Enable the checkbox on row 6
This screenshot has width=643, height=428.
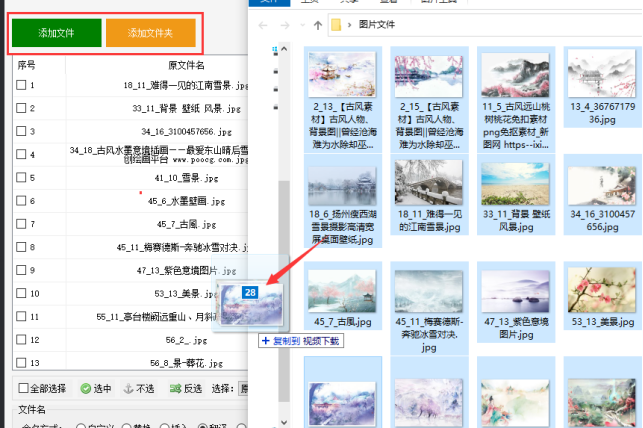coord(21,200)
